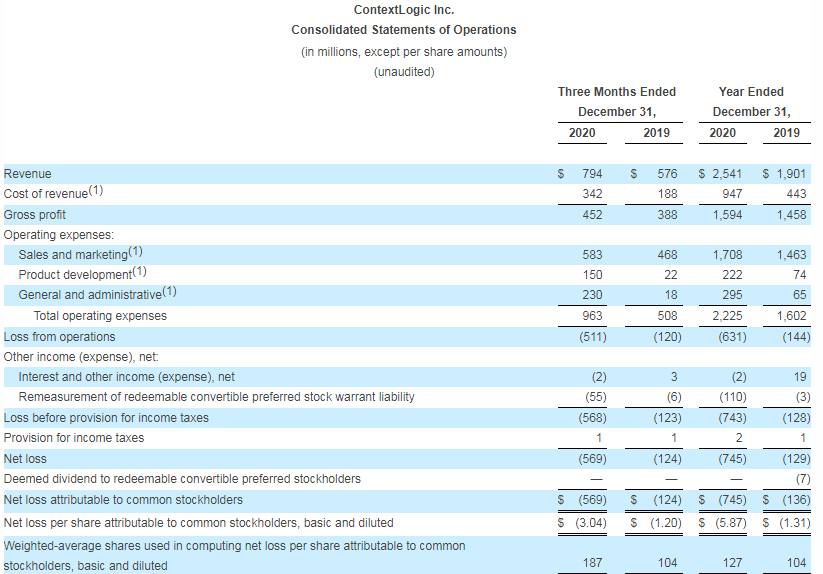
Task: Select the General and administrative row label
Action: click(97, 293)
